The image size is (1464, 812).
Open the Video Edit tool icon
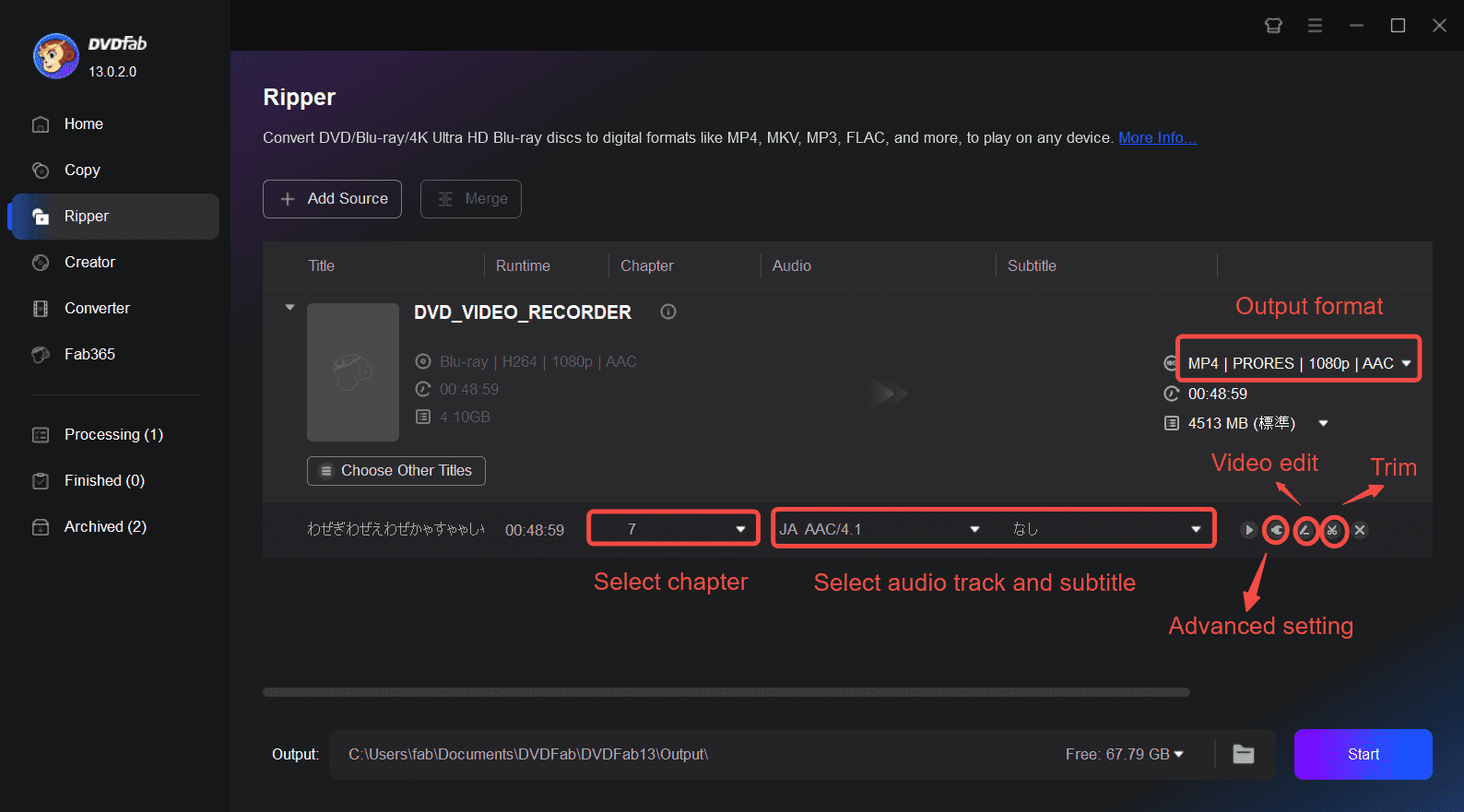tap(1305, 530)
